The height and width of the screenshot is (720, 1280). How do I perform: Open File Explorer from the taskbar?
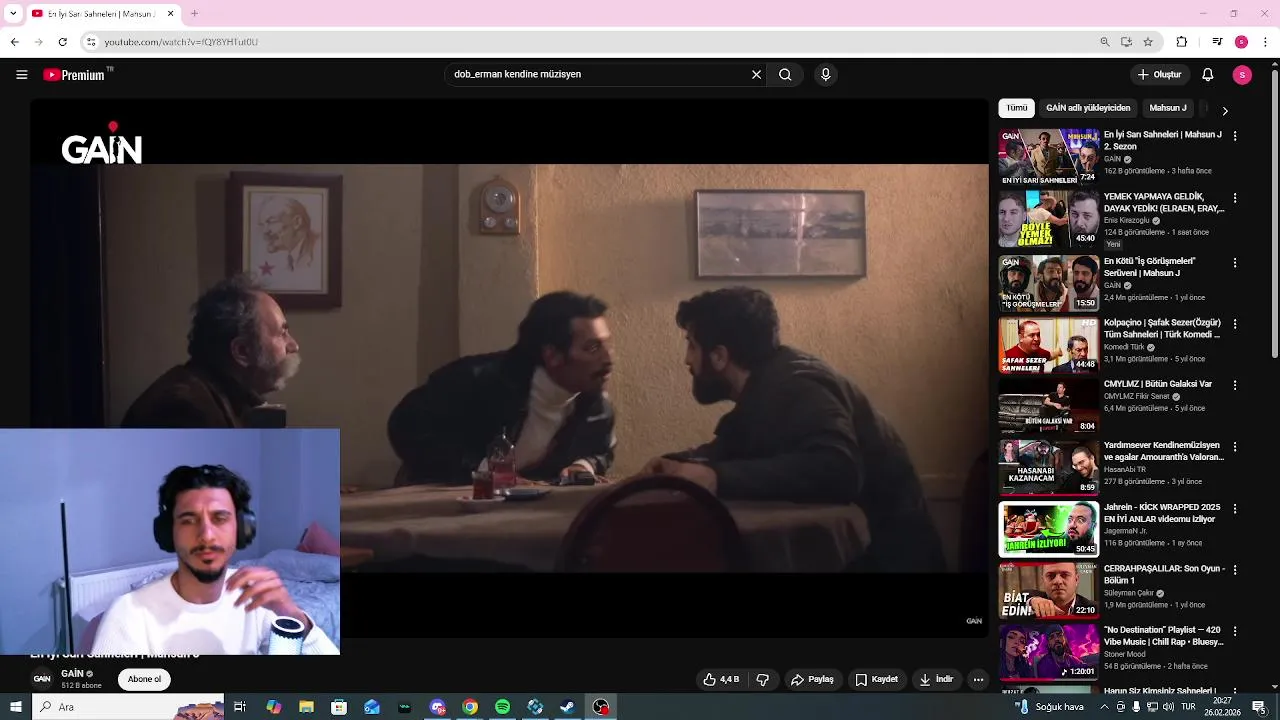pyautogui.click(x=306, y=707)
